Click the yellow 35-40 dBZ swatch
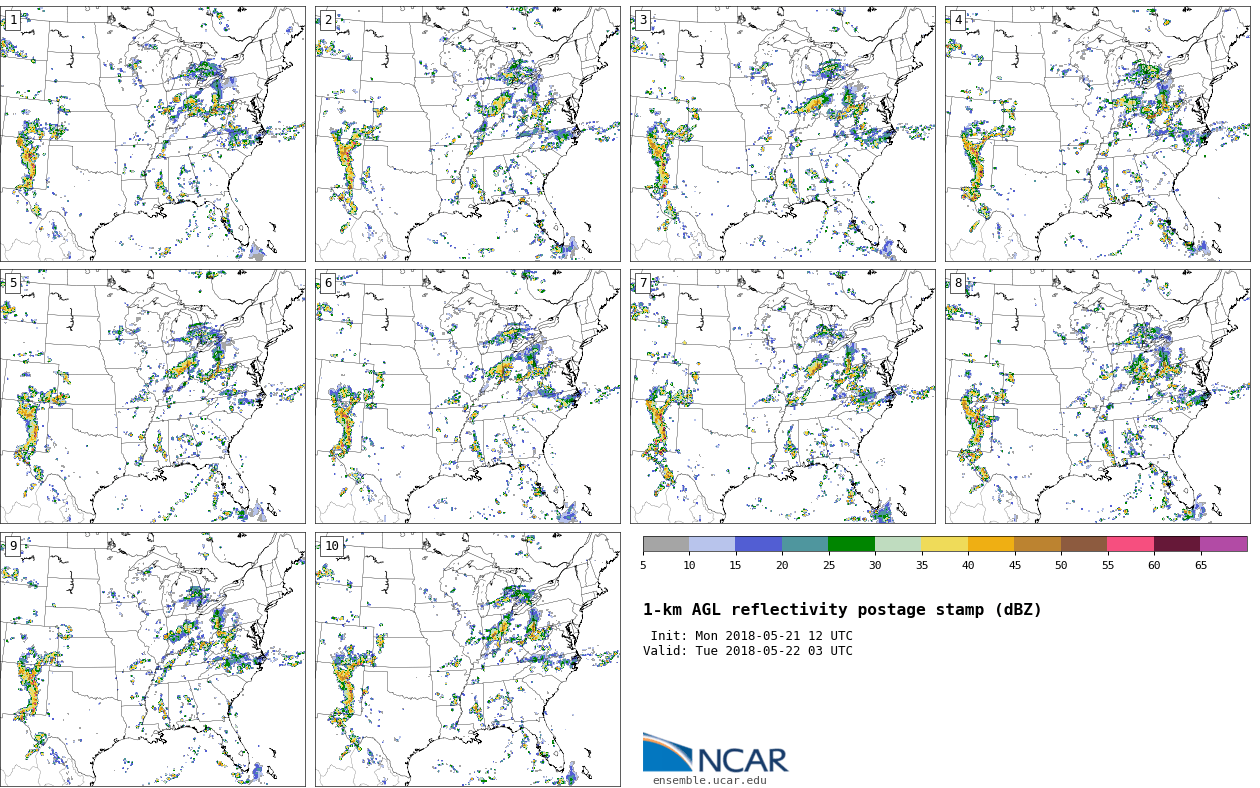Image resolution: width=1260 pixels, height=788 pixels. click(x=944, y=544)
